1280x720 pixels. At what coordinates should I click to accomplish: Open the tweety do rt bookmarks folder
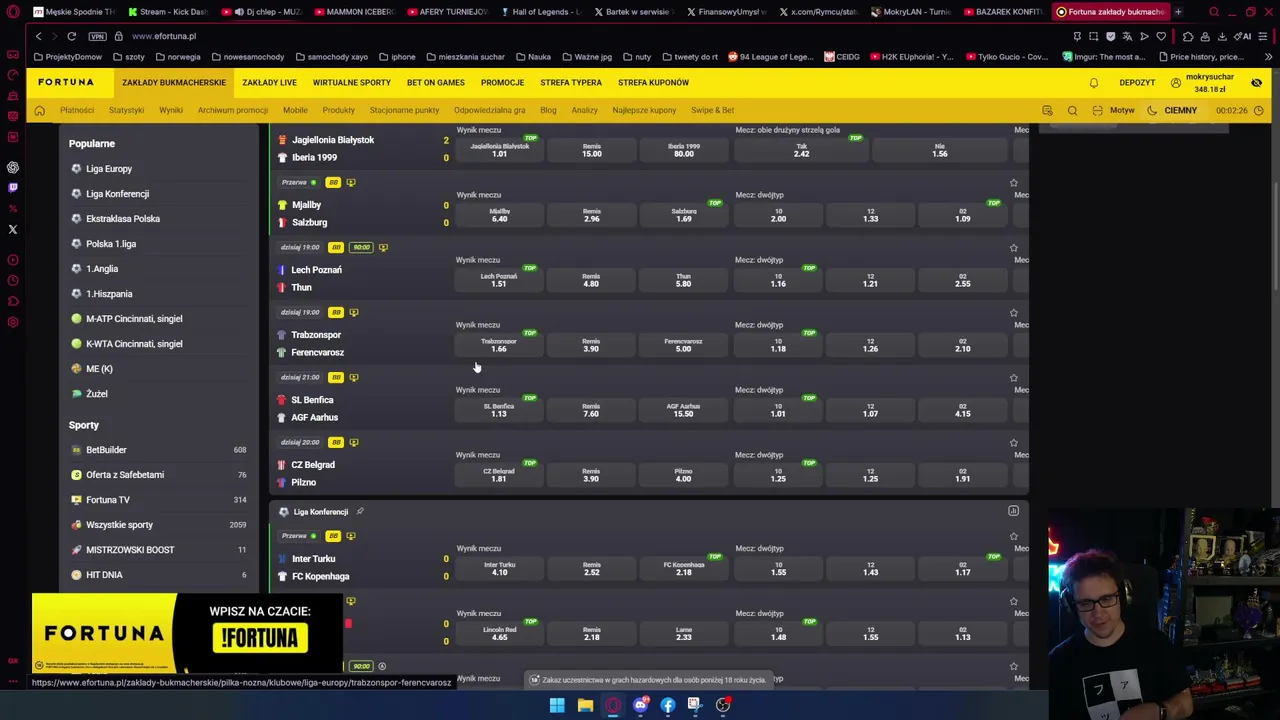pyautogui.click(x=690, y=57)
